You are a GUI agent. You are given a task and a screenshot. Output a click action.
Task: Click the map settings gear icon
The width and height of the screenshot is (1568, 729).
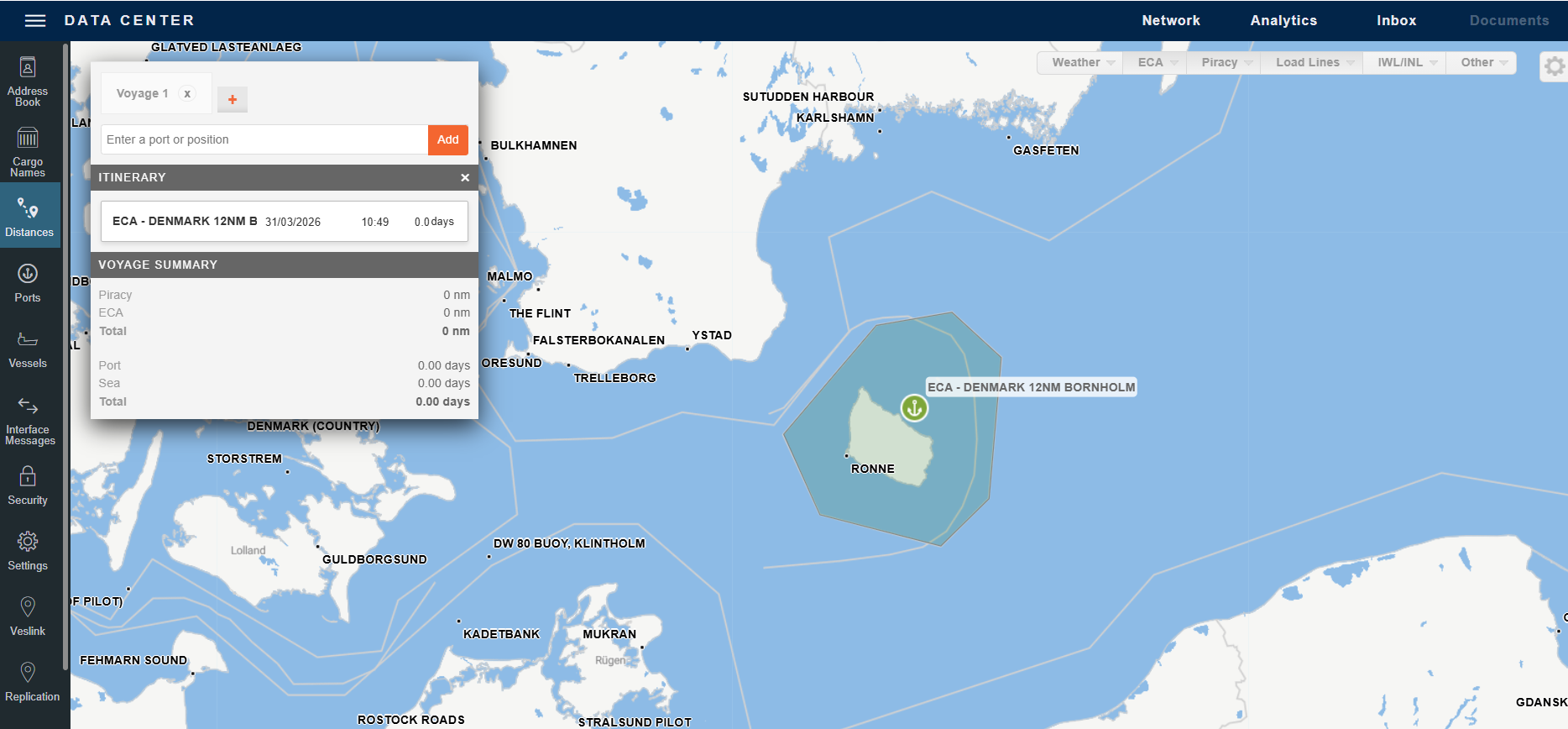click(1554, 66)
